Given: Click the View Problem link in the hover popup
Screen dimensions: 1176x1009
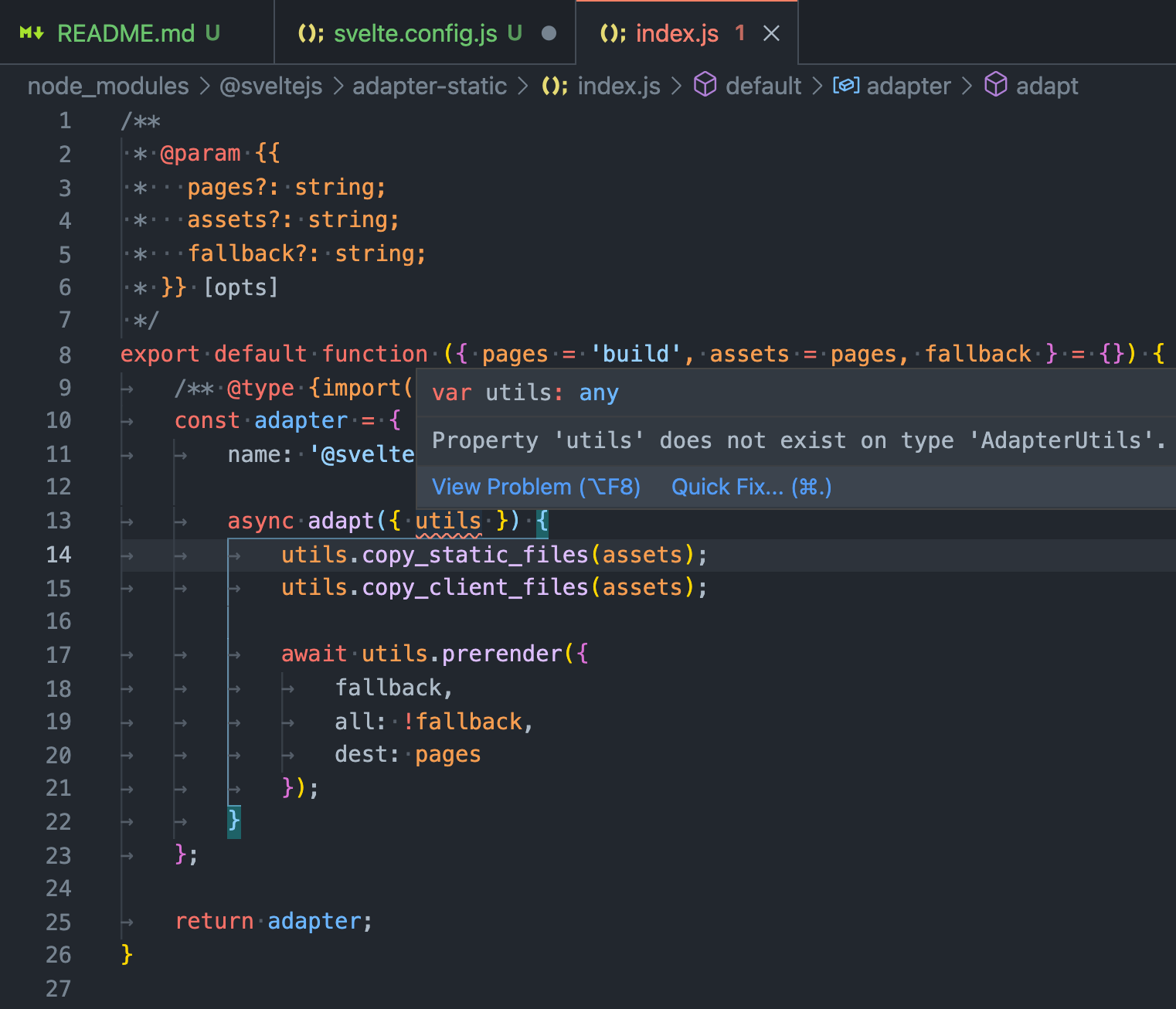Looking at the screenshot, I should 535,487.
